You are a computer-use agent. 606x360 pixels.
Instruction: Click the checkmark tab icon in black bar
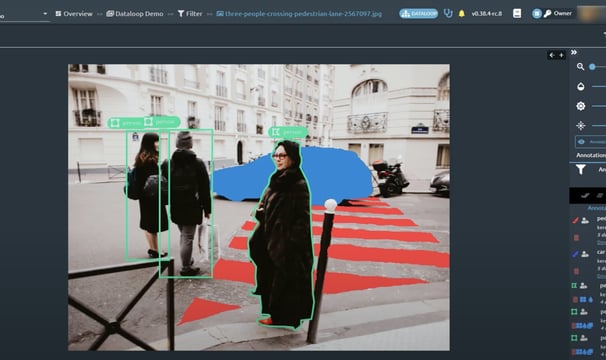[585, 195]
